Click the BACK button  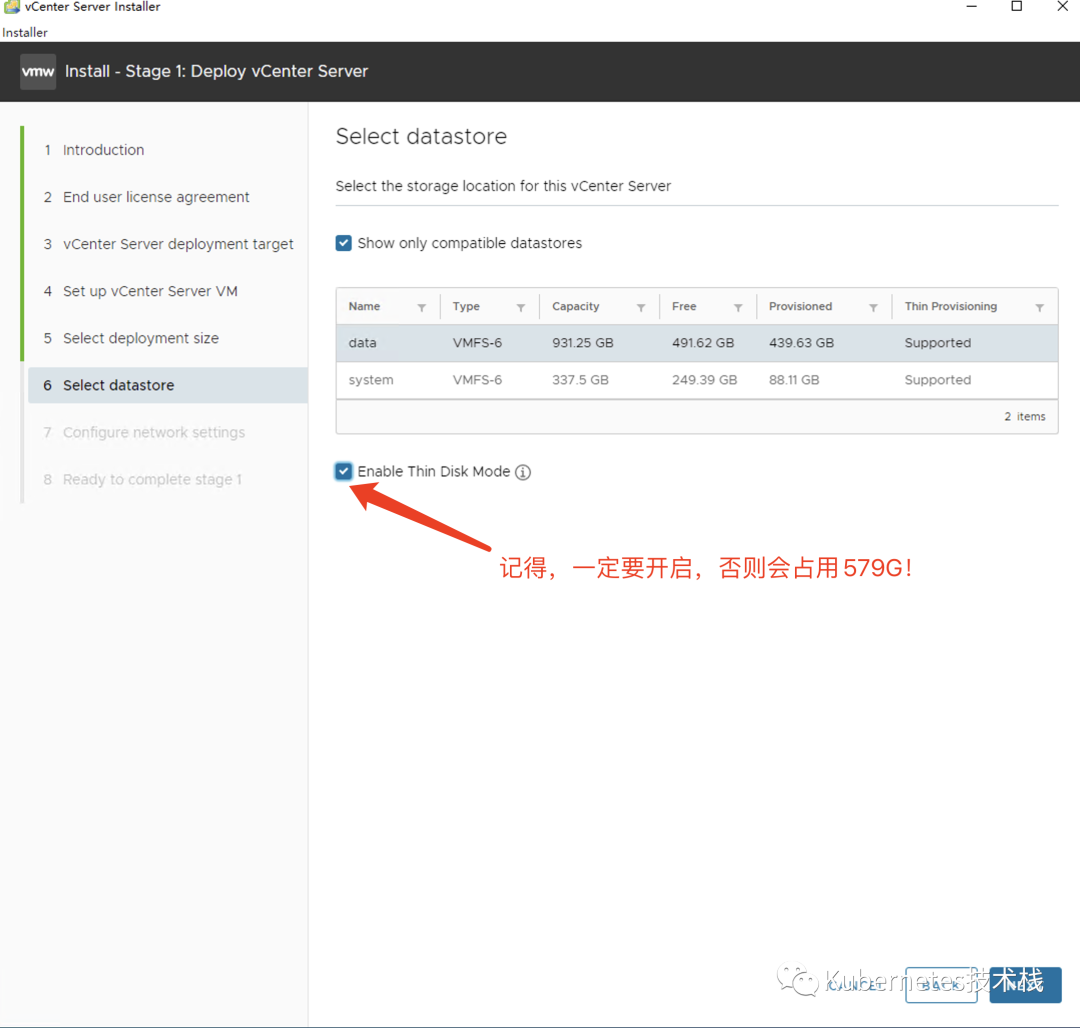tap(941, 985)
